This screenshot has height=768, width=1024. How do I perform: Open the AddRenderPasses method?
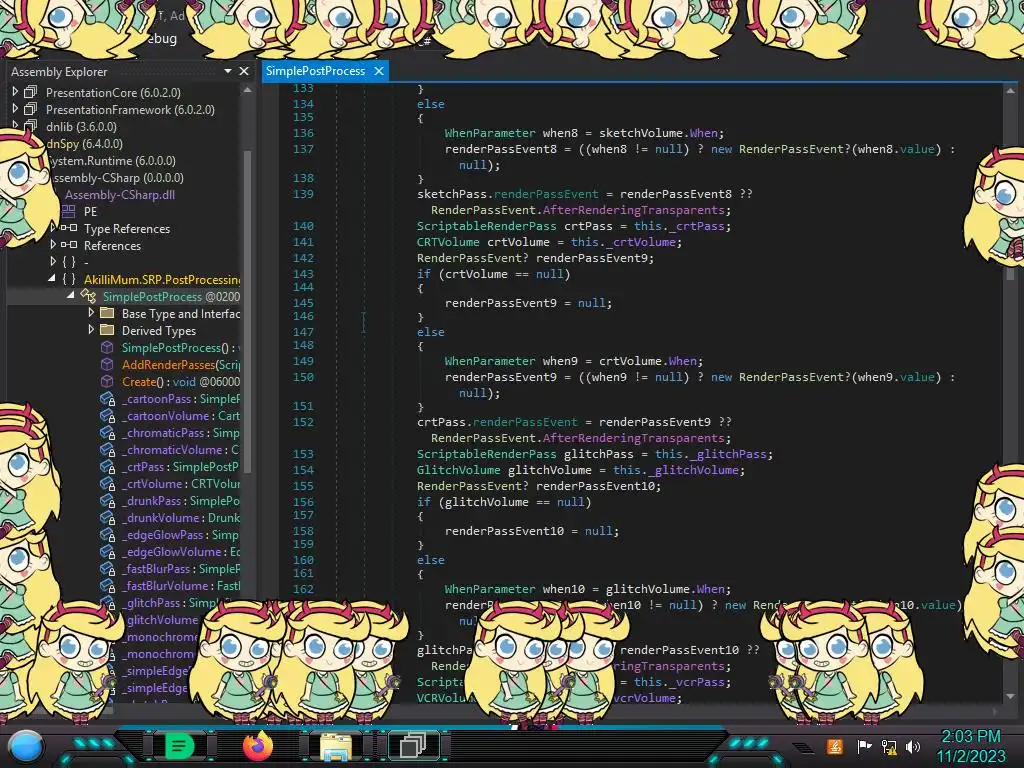click(181, 364)
